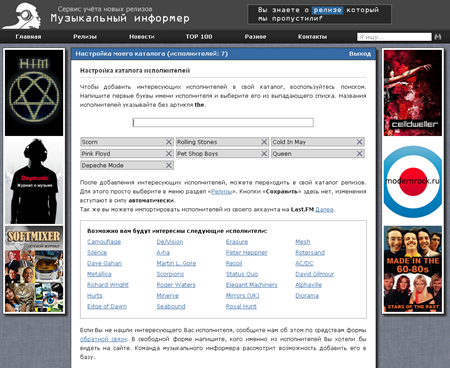This screenshot has height=368, width=450.
Task: Follow the Релизы link in the text
Action: [221, 192]
